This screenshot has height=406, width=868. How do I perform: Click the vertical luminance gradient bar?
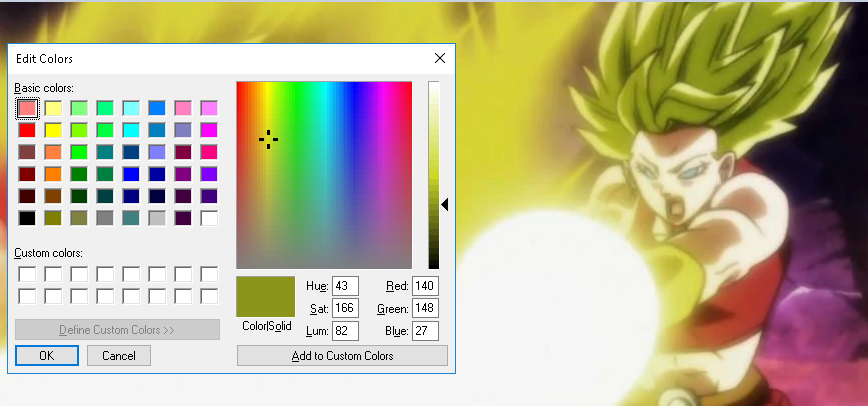[x=433, y=175]
